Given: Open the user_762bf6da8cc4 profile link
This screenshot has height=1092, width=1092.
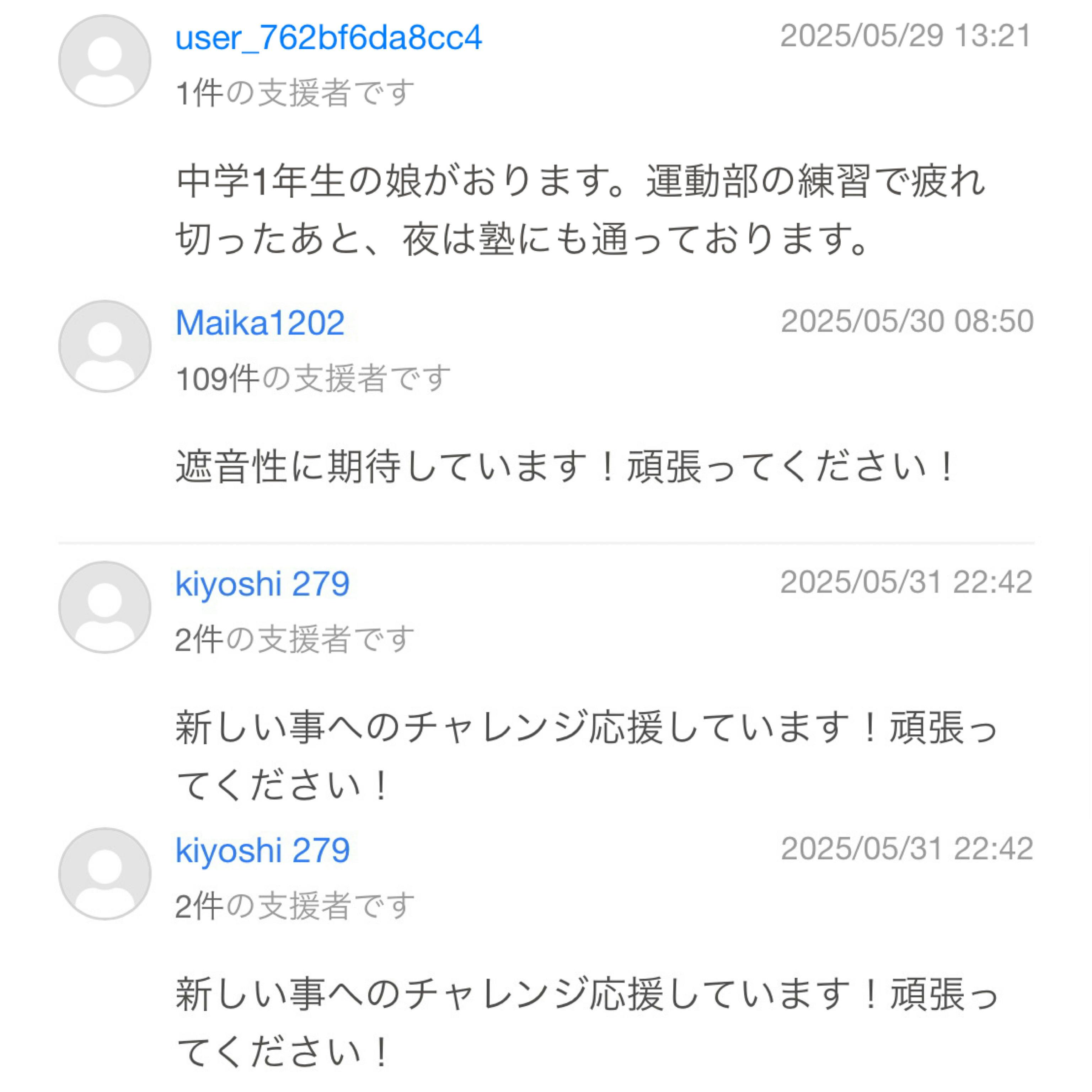Looking at the screenshot, I should pos(328,37).
